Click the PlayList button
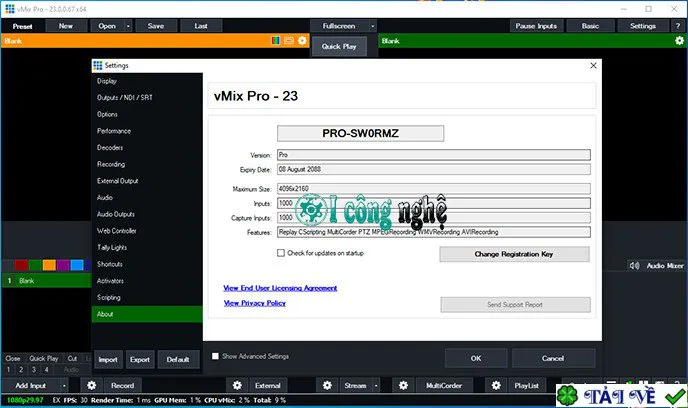This screenshot has height=408, width=688. click(527, 385)
